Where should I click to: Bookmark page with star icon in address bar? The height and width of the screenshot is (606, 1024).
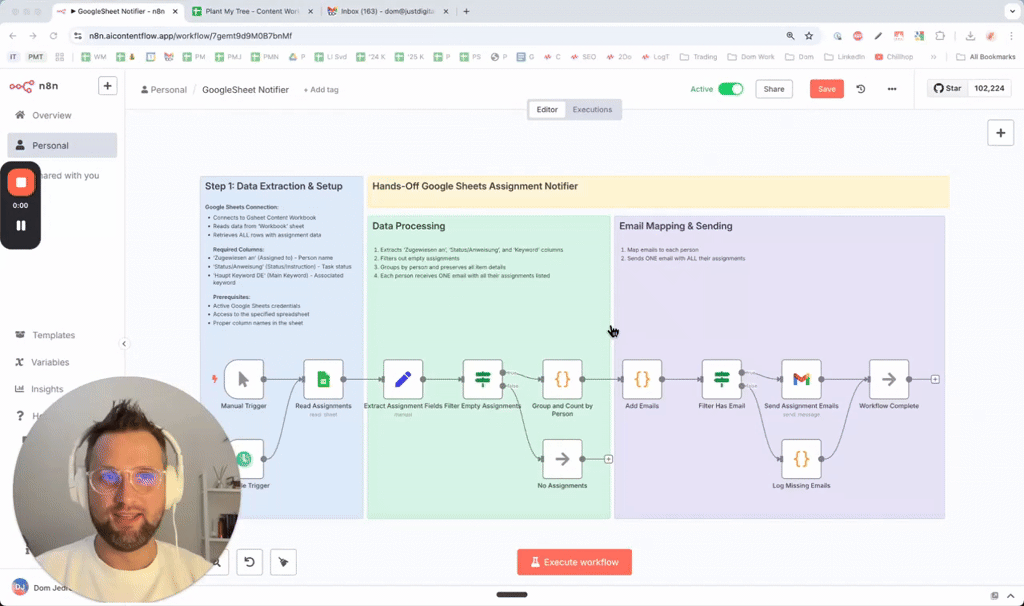(809, 36)
